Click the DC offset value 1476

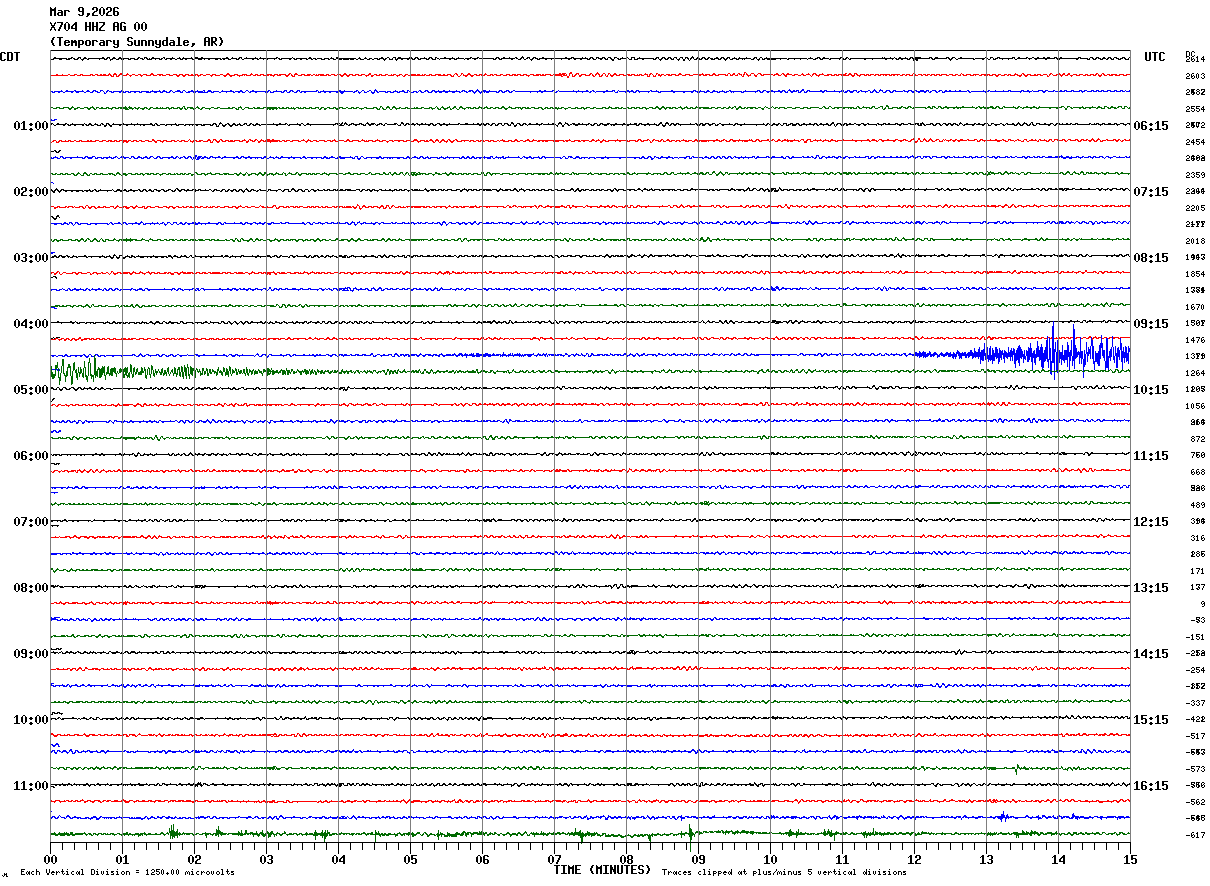(x=1195, y=340)
